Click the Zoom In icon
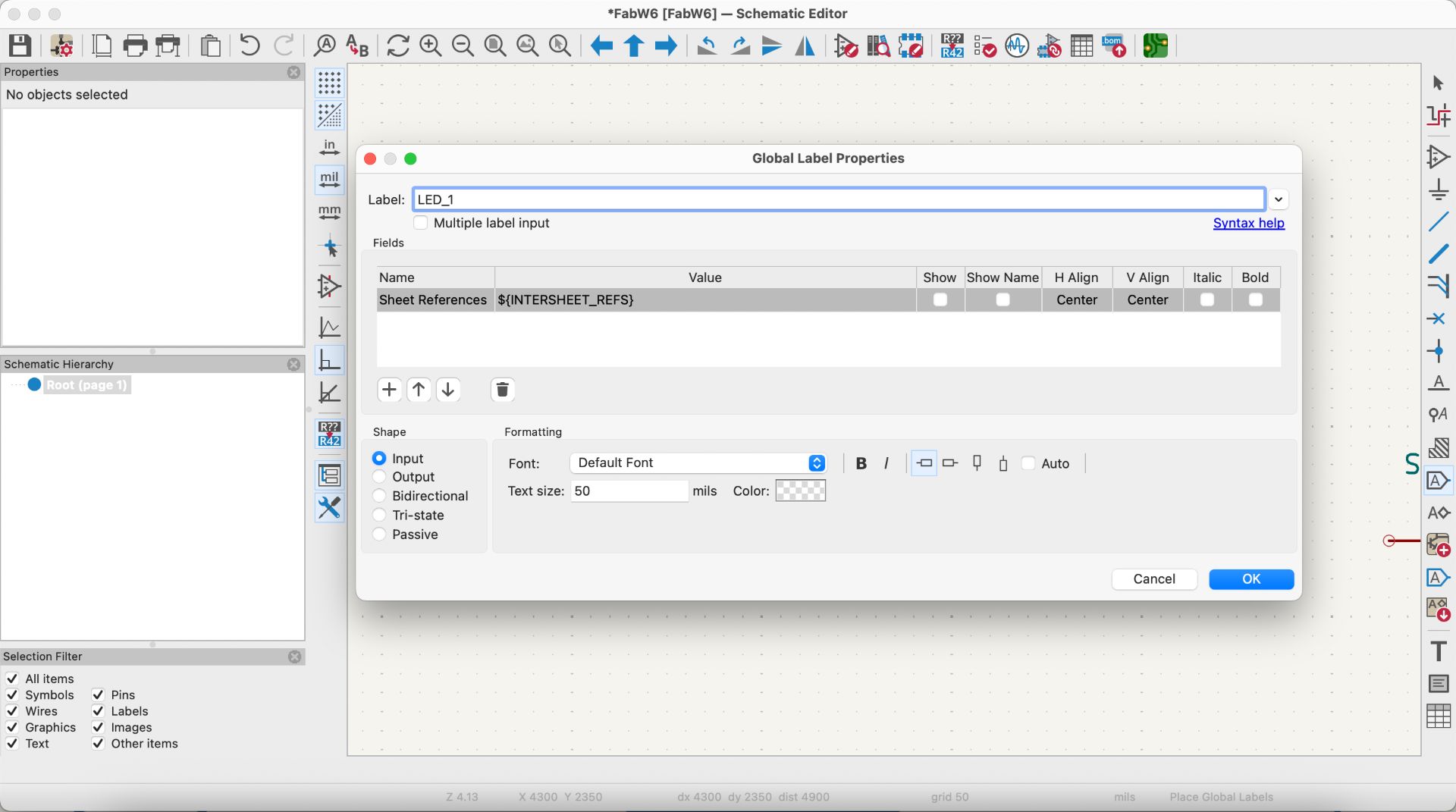Image resolution: width=1456 pixels, height=812 pixels. pos(431,45)
